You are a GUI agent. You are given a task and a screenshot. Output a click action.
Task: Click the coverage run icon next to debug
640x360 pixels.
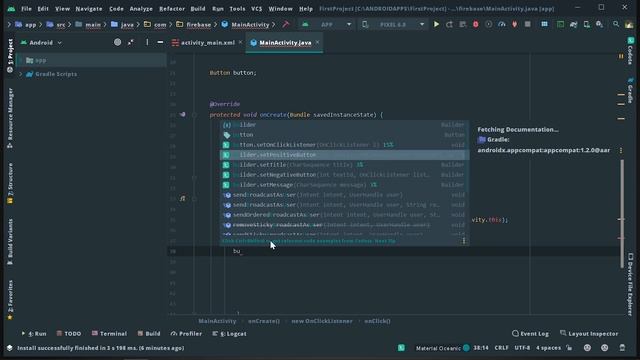(489, 24)
